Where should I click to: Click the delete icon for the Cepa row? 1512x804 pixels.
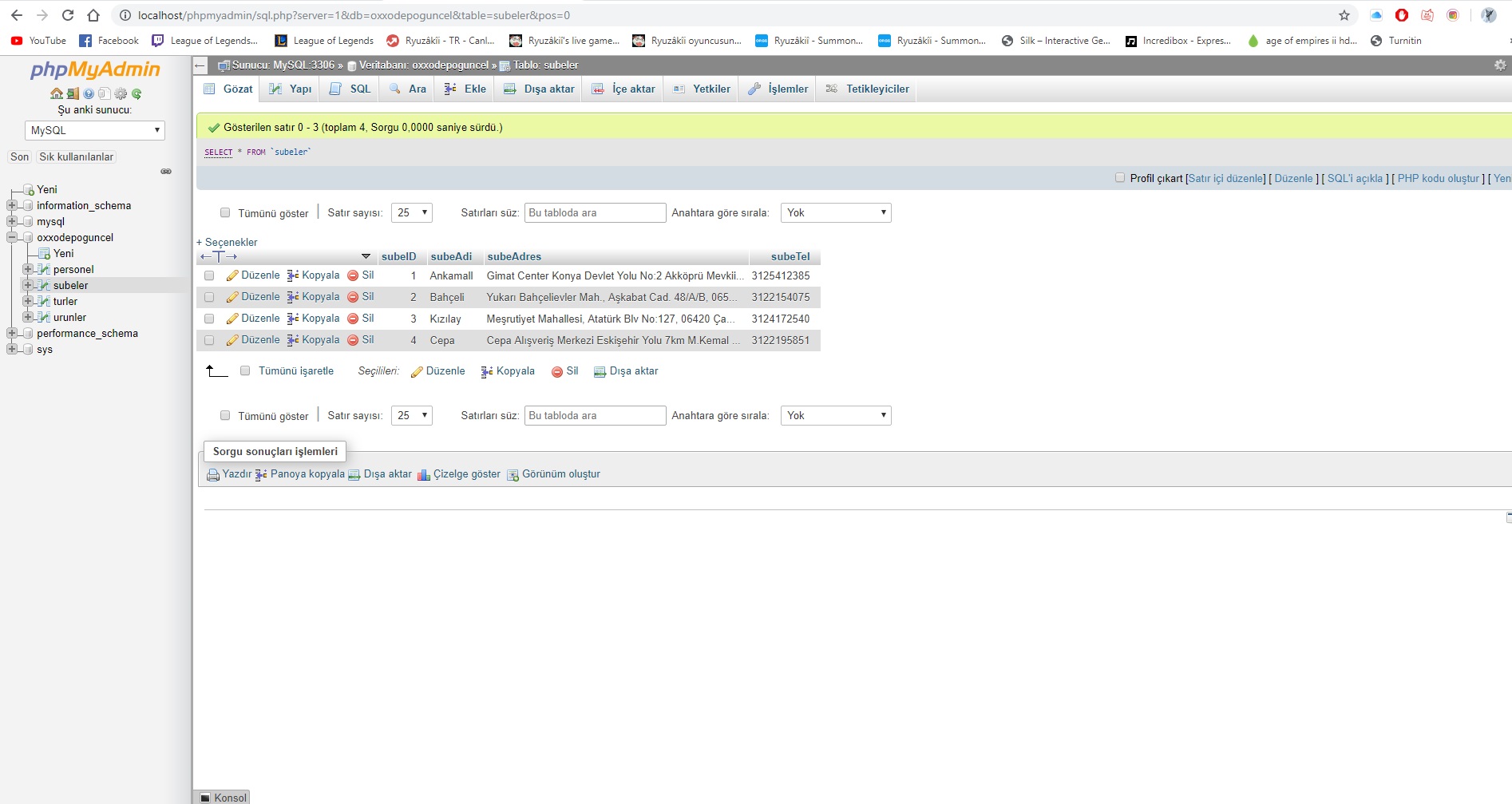[x=353, y=340]
